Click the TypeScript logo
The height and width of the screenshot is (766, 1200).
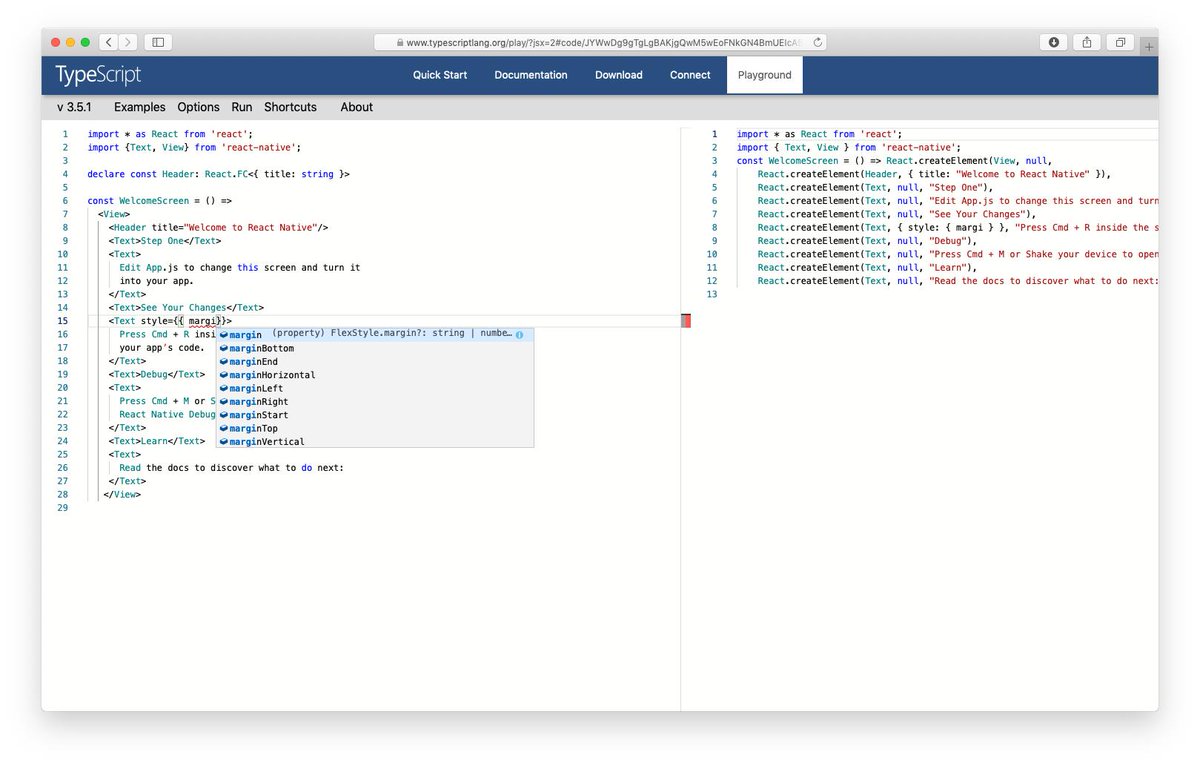(x=98, y=75)
